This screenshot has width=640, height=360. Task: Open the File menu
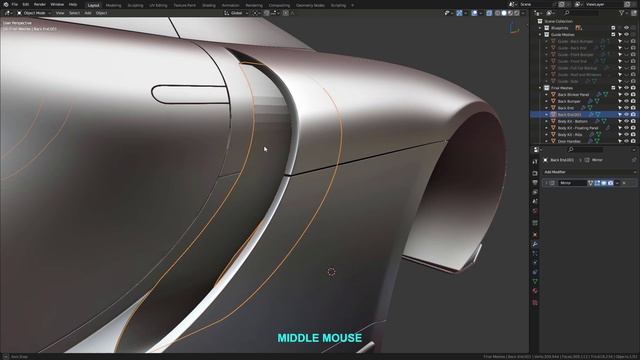pos(15,4)
